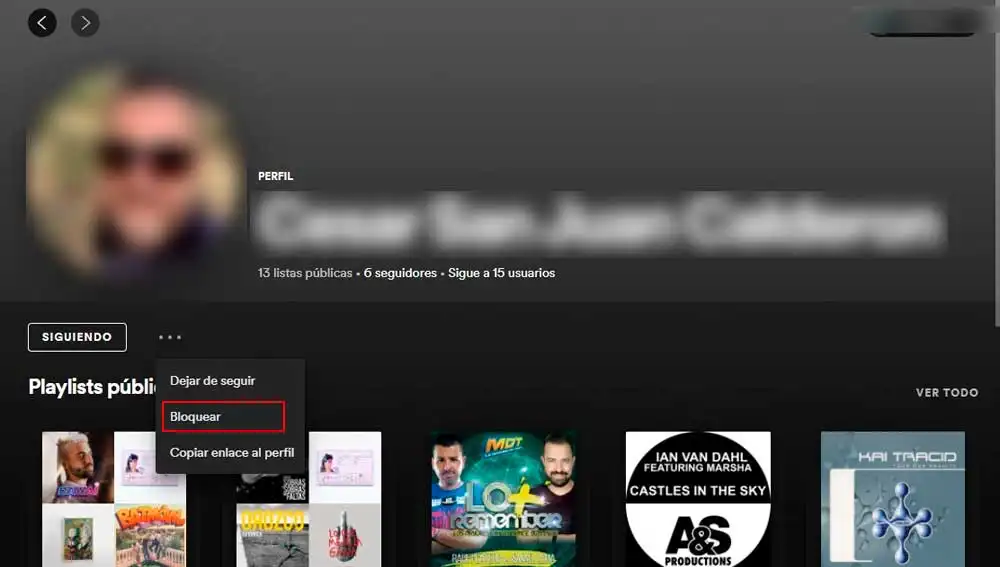Click the PERFIL label
1000x567 pixels.
click(276, 176)
